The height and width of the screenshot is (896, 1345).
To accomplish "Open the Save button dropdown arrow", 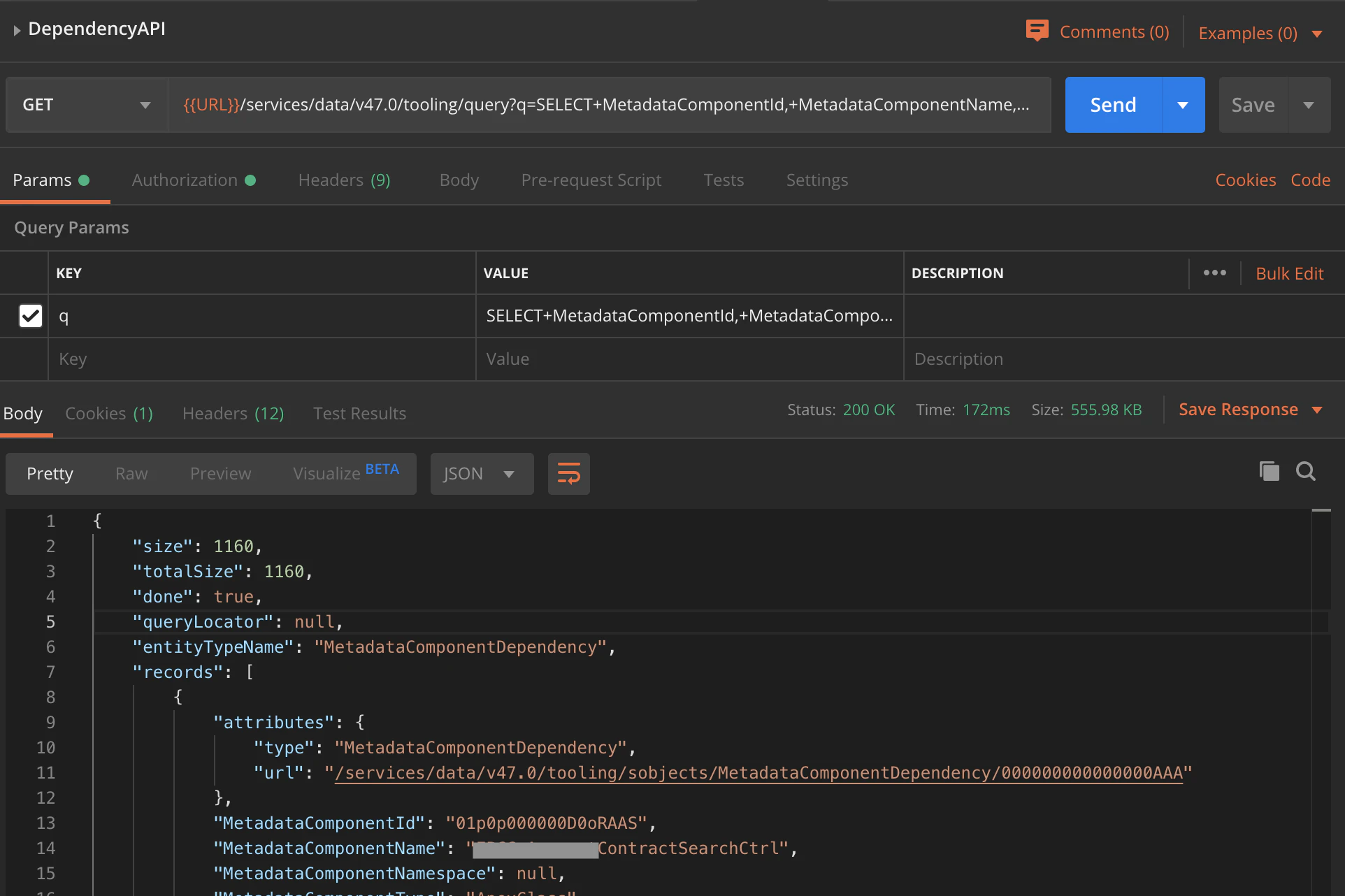I will (1309, 105).
